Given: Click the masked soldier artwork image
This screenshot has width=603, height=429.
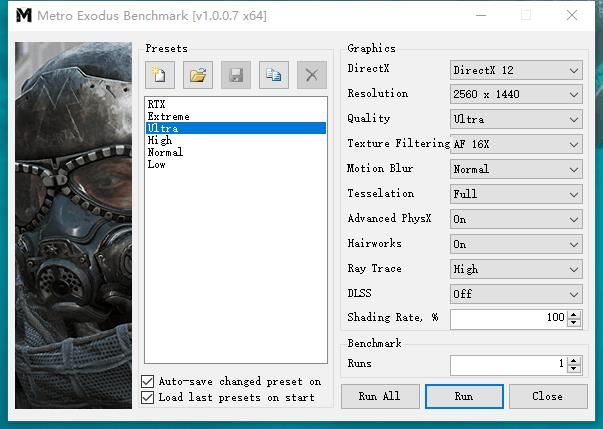Looking at the screenshot, I should click(x=73, y=225).
